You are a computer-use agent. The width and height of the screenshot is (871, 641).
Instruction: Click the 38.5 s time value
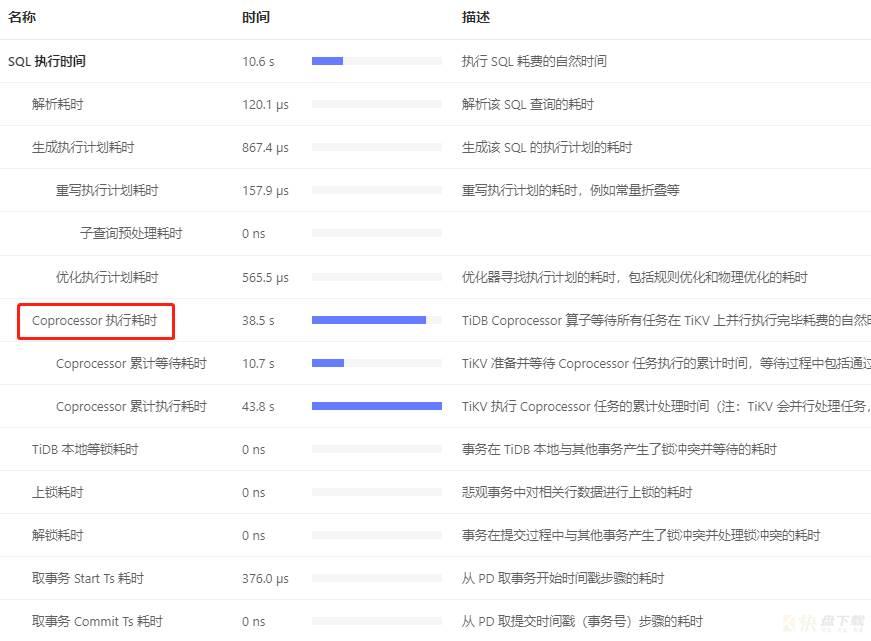pyautogui.click(x=258, y=321)
